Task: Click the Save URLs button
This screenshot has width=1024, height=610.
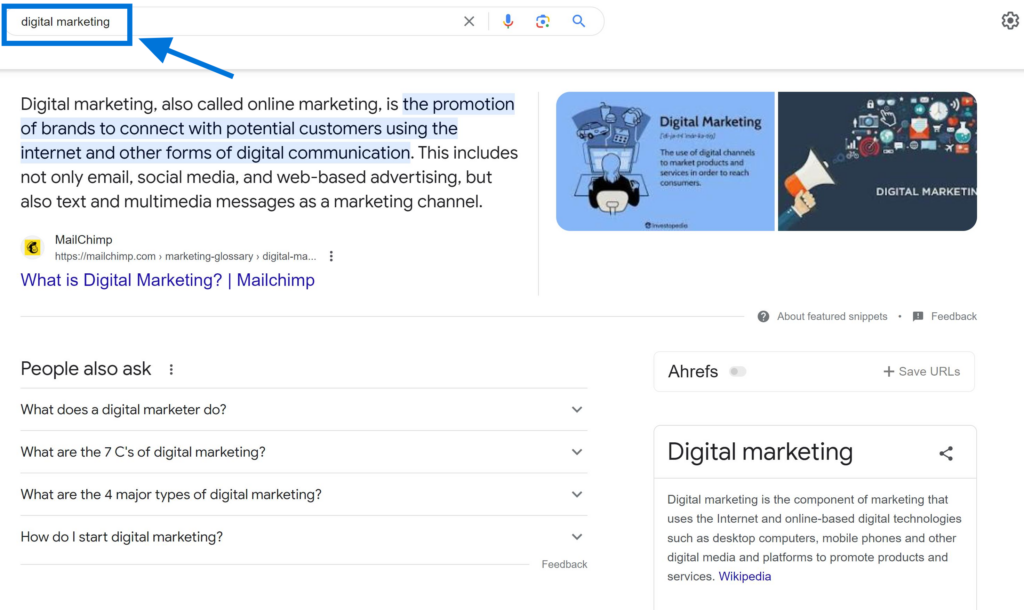Action: click(921, 371)
